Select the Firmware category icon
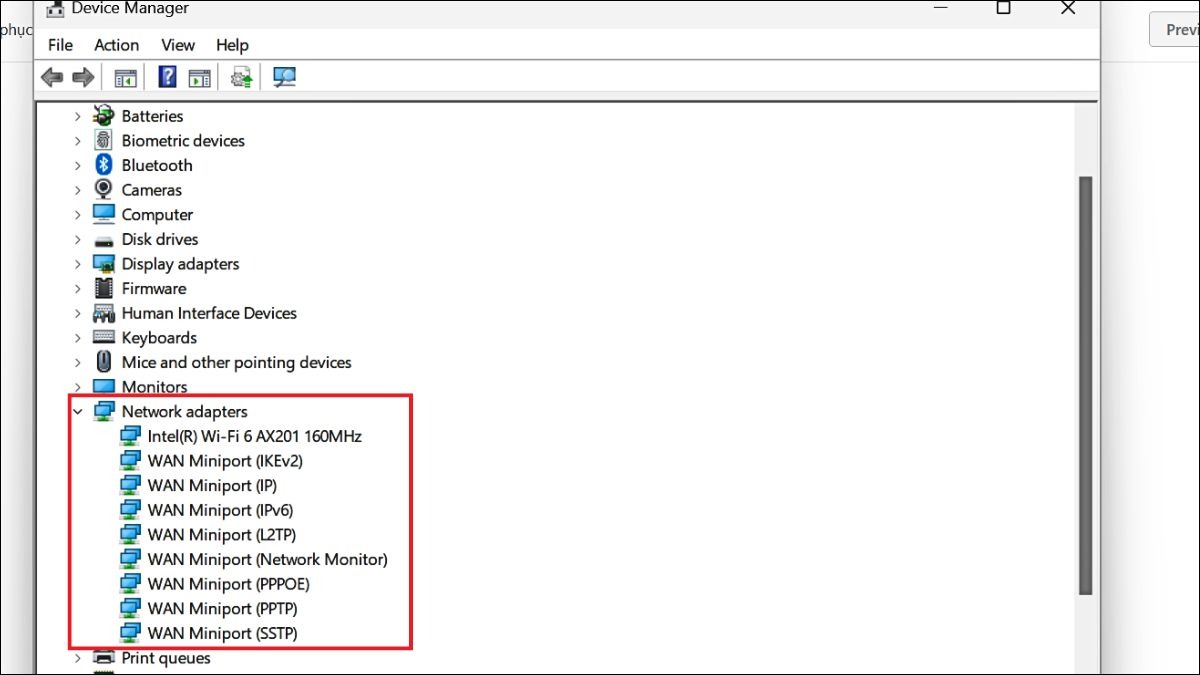The image size is (1200, 675). 104,288
